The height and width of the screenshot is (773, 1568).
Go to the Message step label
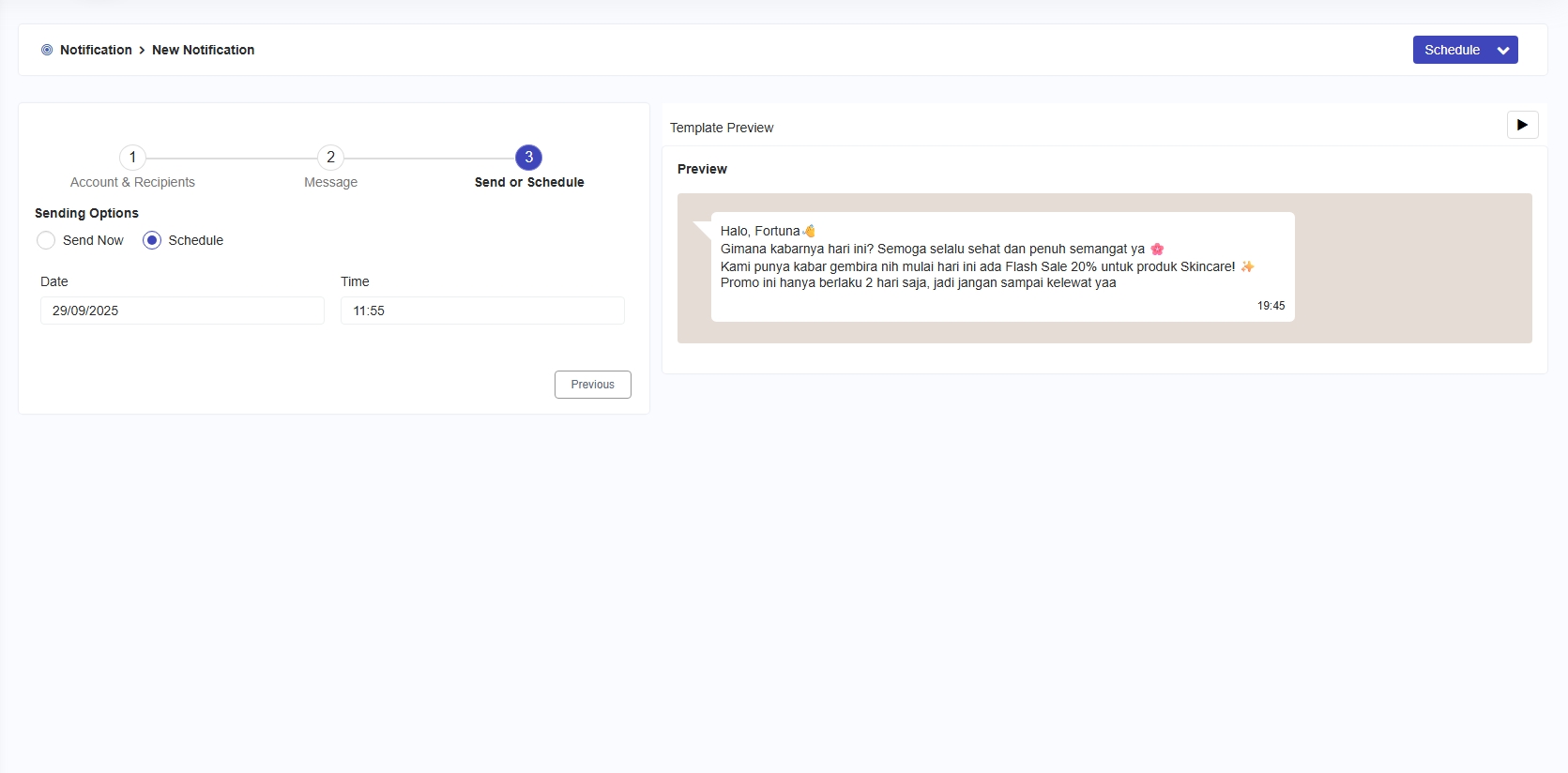tap(330, 182)
